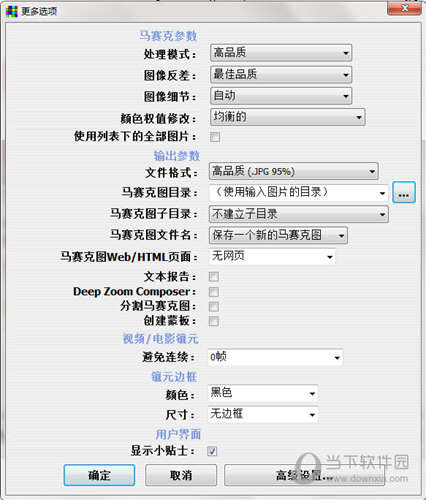The image size is (426, 500).
Task: Open the 处理模式 dropdown
Action: (281, 53)
